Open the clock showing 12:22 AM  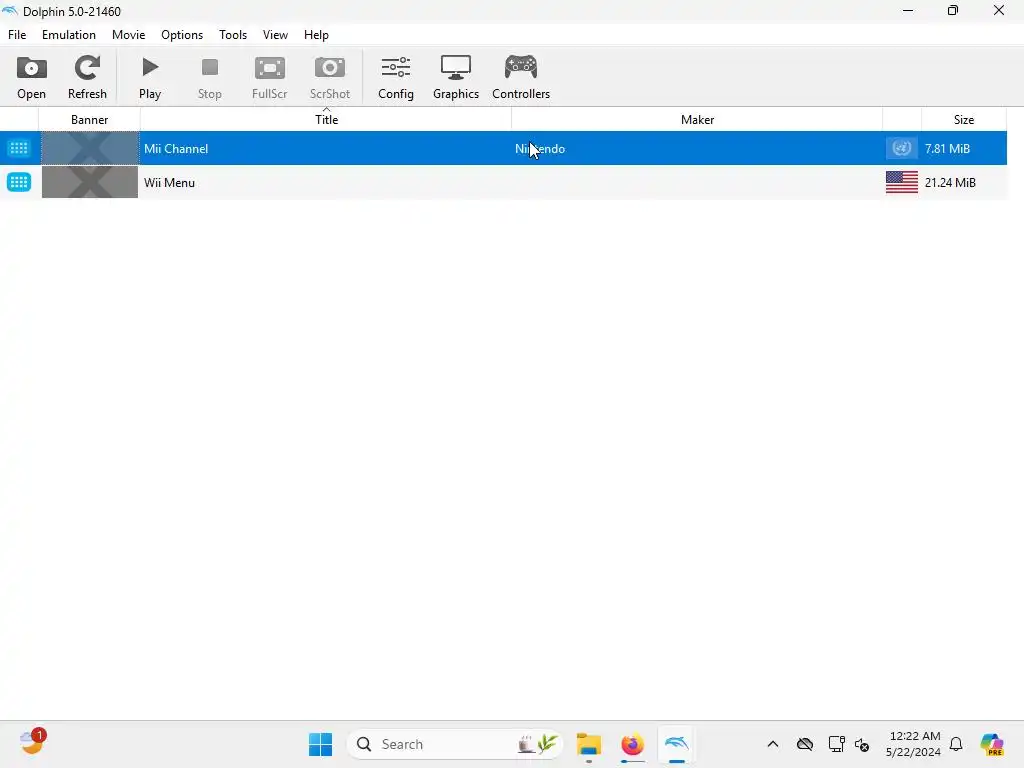tap(914, 744)
